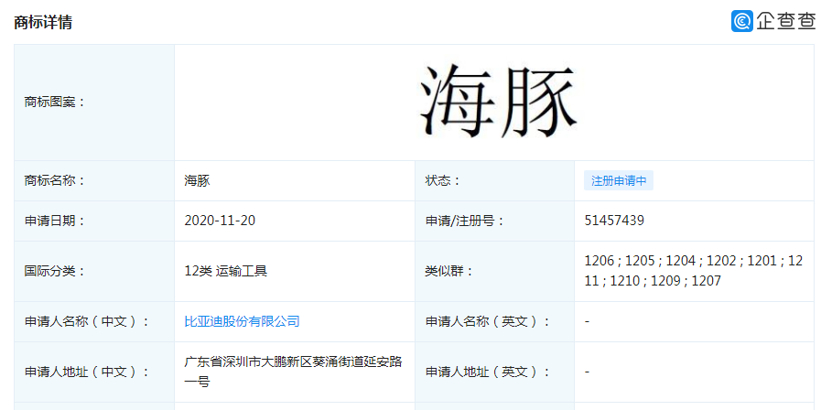Click the 商标名称 label
The width and height of the screenshot is (820, 410).
54,181
